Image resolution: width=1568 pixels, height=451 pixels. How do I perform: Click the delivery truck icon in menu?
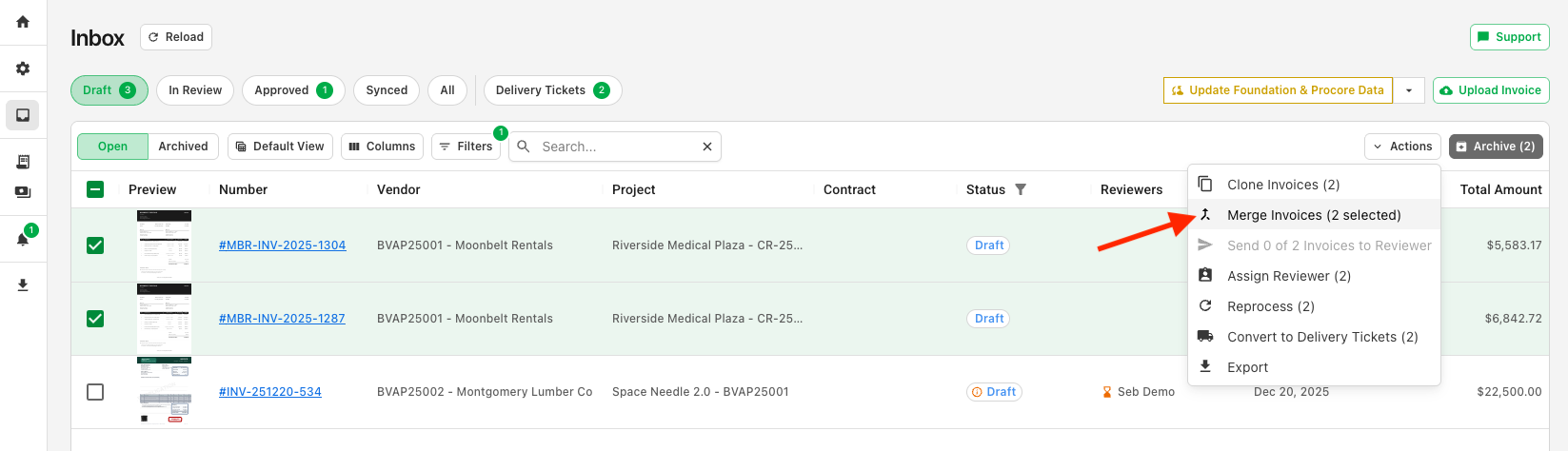pos(1205,336)
